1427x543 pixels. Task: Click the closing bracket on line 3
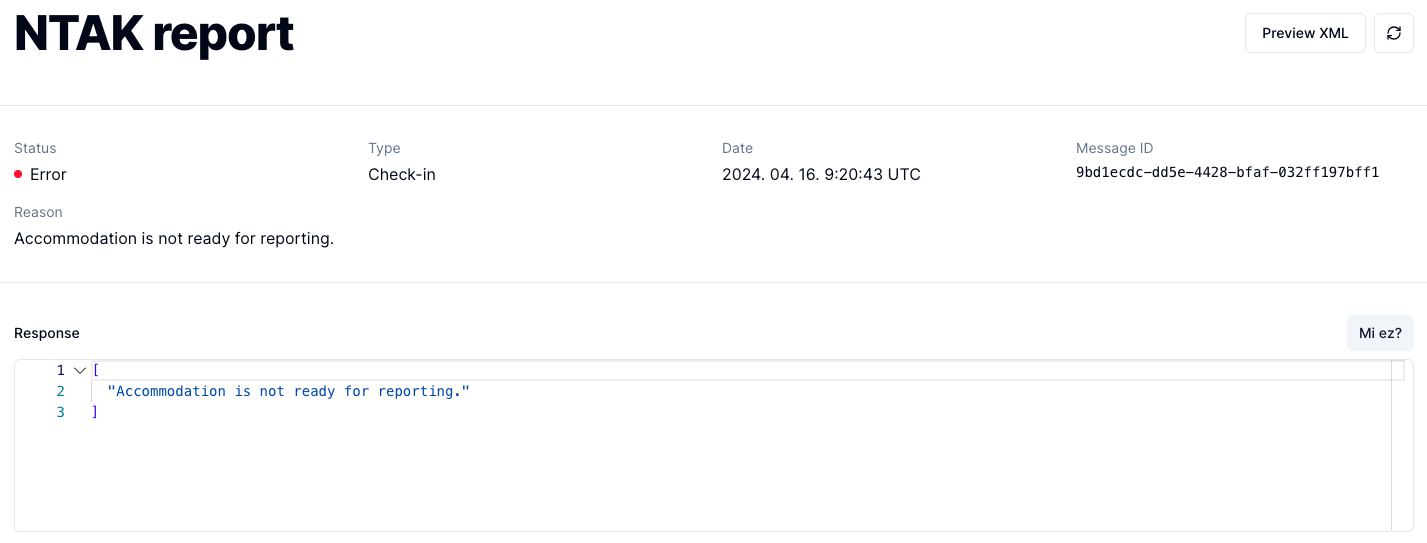(x=95, y=412)
